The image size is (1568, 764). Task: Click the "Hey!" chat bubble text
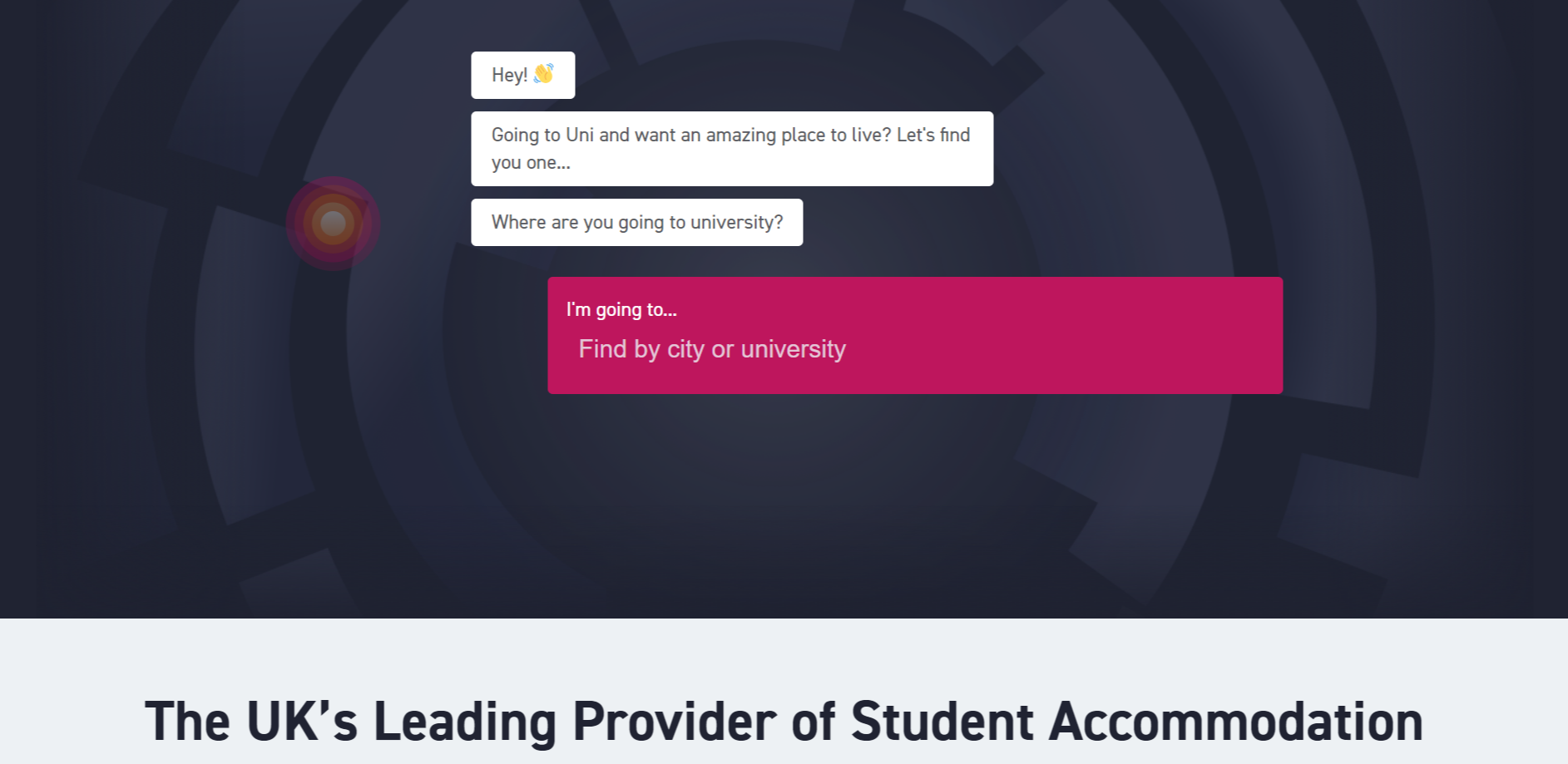(509, 76)
